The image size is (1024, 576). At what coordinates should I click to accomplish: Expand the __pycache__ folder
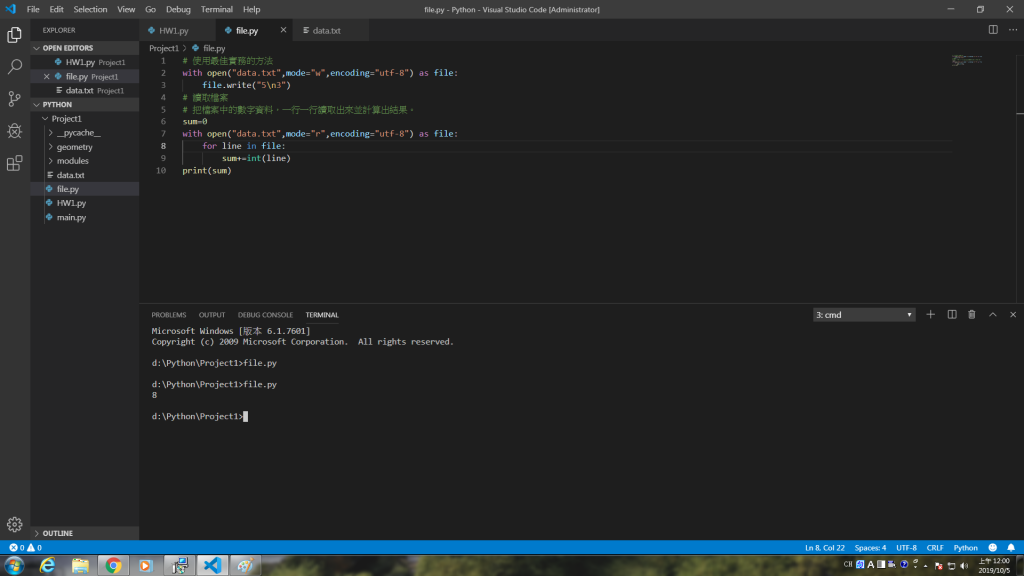click(x=51, y=133)
